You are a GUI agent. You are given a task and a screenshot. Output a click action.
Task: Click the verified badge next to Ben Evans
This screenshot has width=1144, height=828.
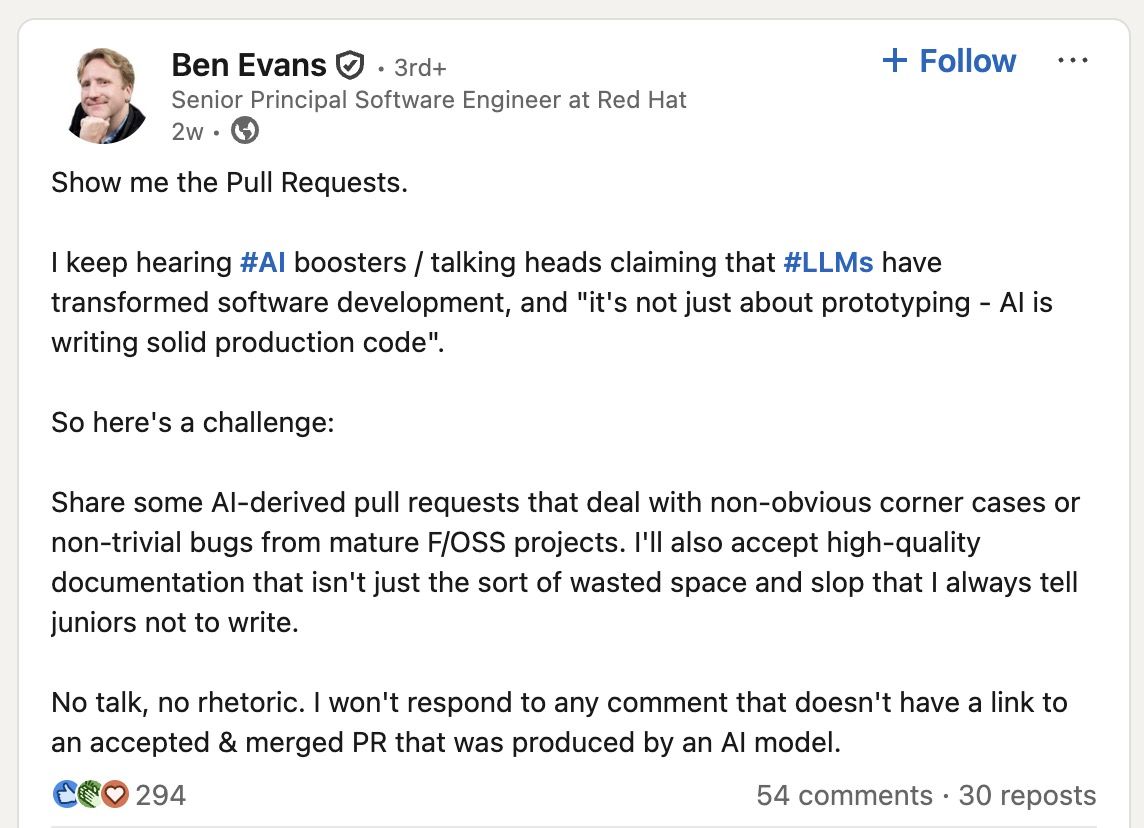click(x=349, y=67)
